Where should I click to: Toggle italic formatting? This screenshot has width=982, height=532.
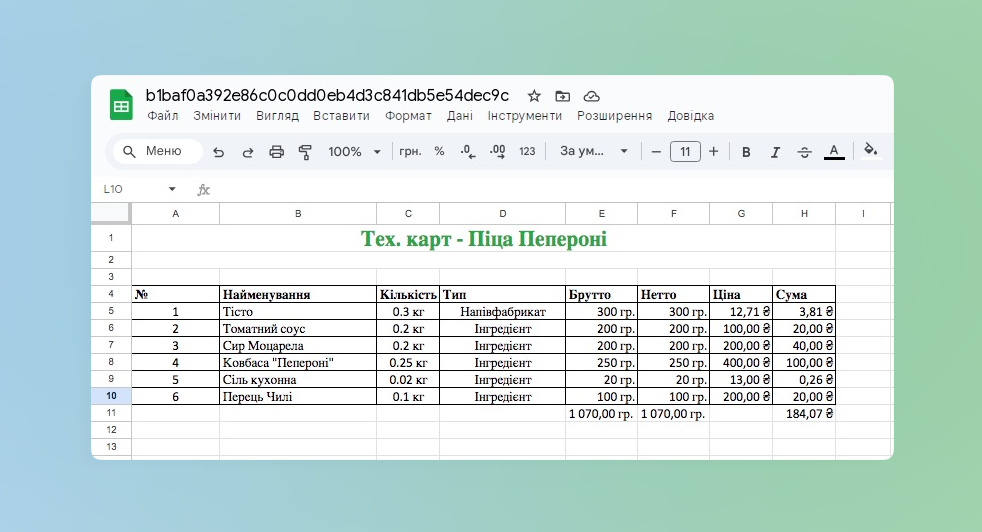tap(775, 152)
